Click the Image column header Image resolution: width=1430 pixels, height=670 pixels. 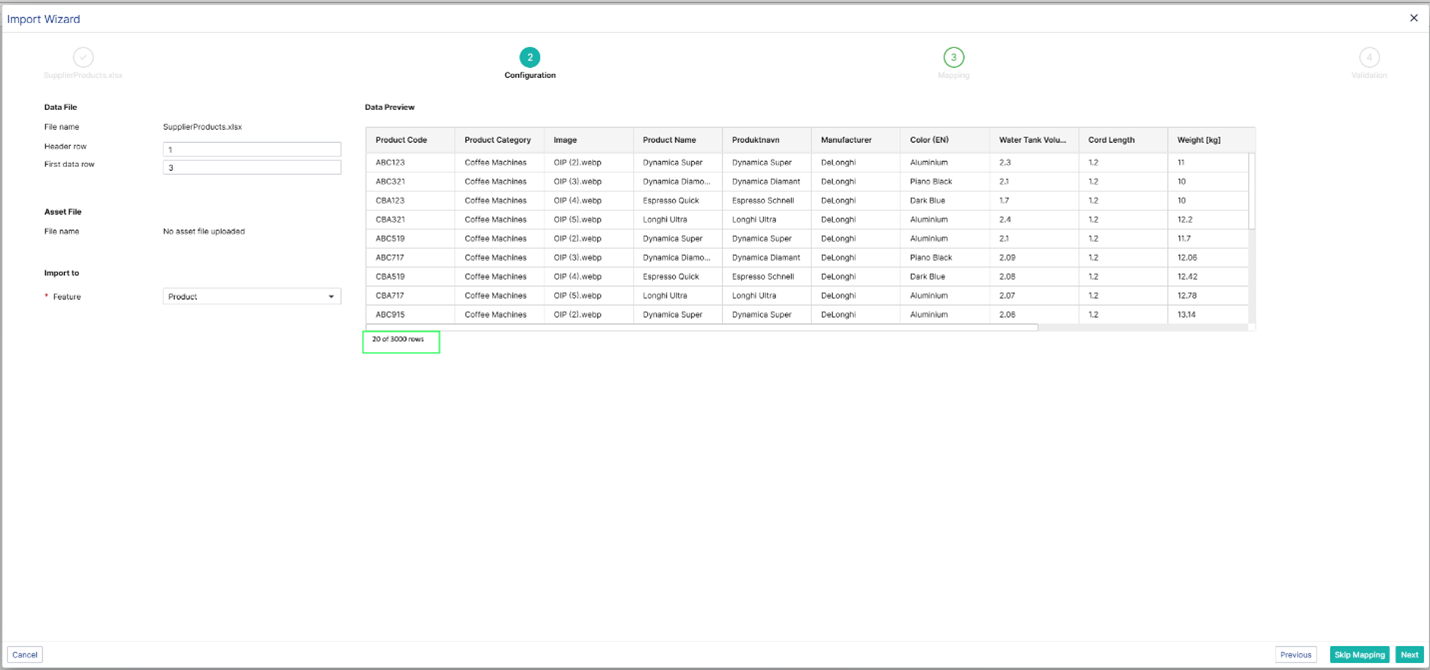[588, 140]
